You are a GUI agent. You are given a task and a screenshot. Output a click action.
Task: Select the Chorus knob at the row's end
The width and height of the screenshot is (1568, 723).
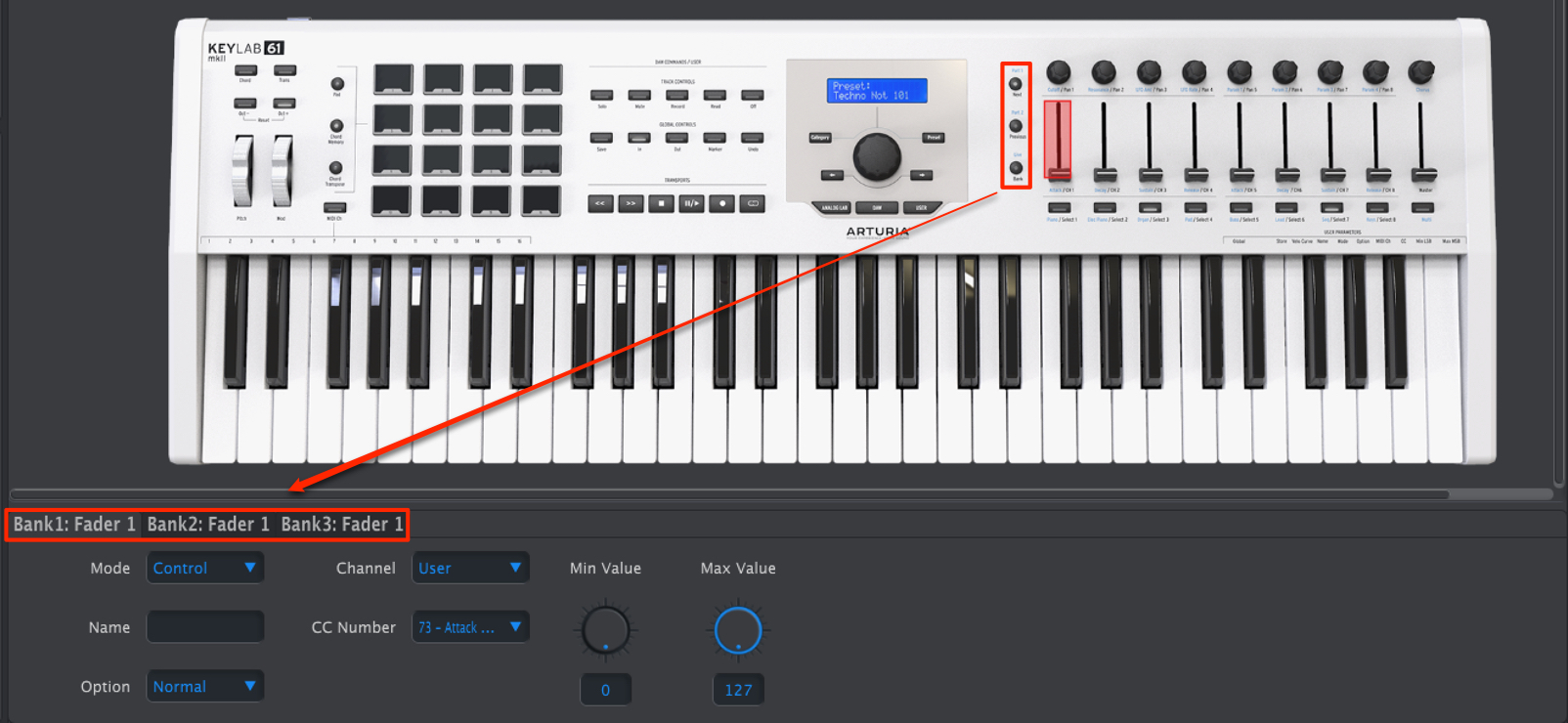click(x=1420, y=71)
